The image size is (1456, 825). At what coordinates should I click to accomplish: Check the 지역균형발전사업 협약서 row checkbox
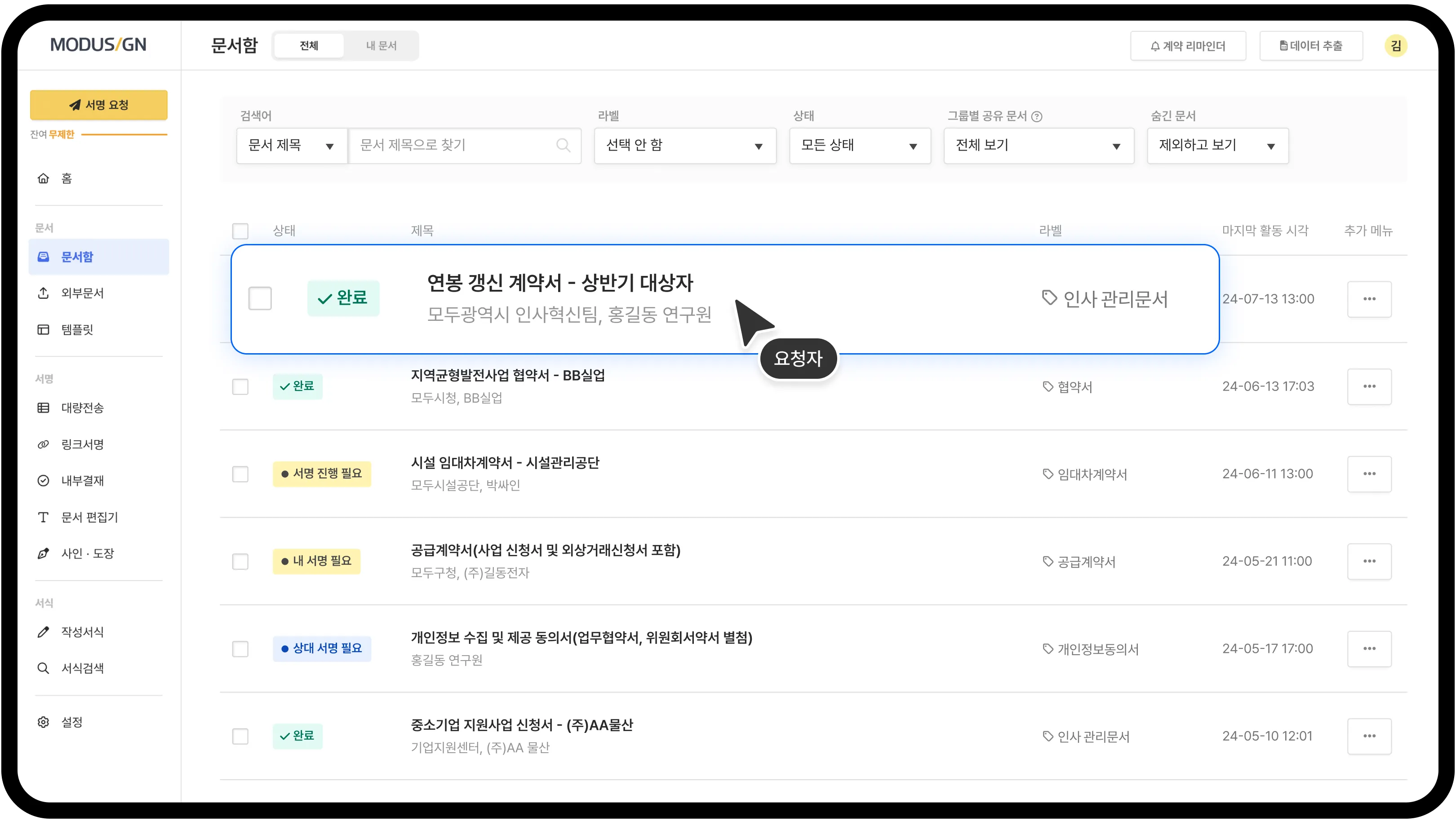[240, 386]
